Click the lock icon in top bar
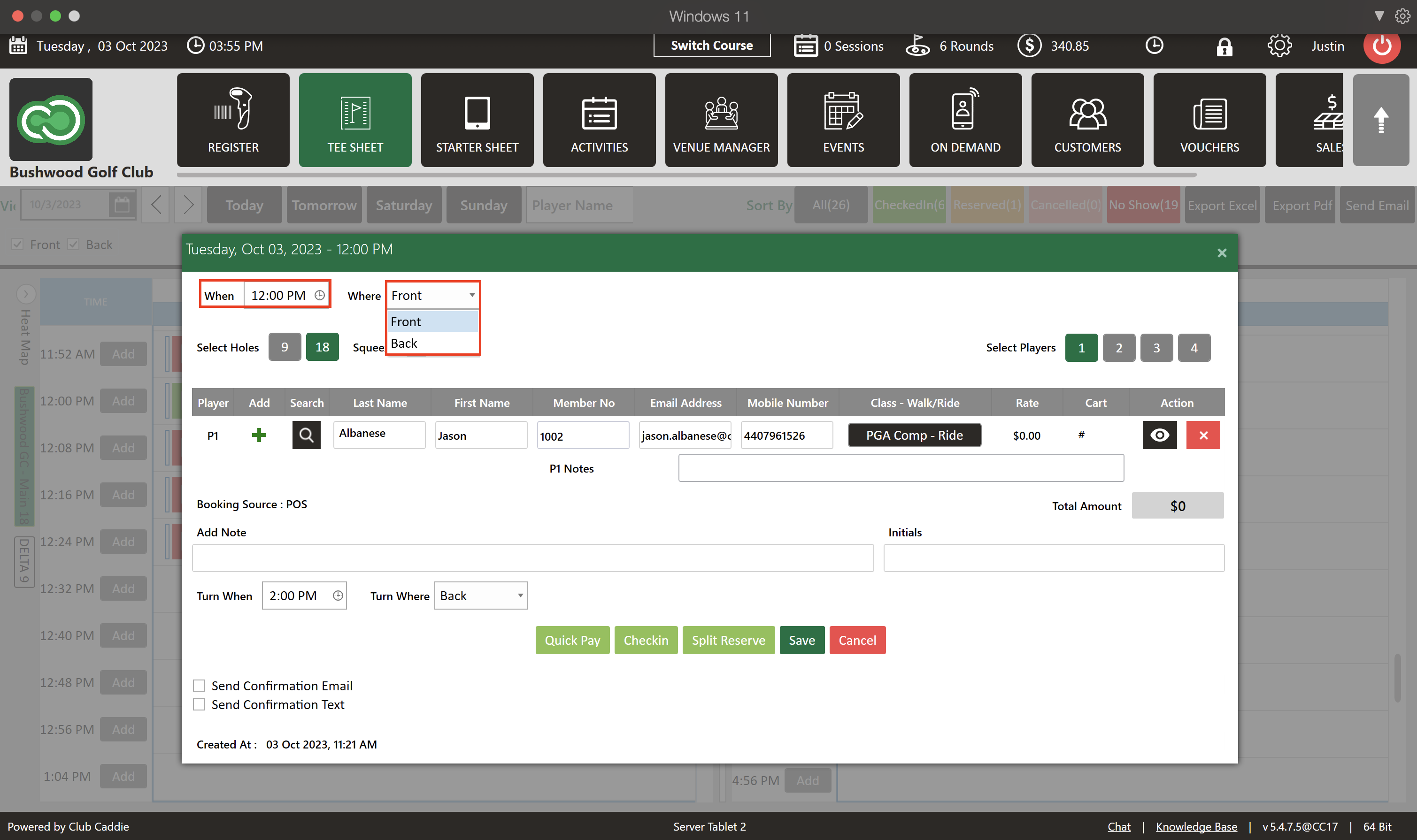Image resolution: width=1417 pixels, height=840 pixels. [1224, 46]
